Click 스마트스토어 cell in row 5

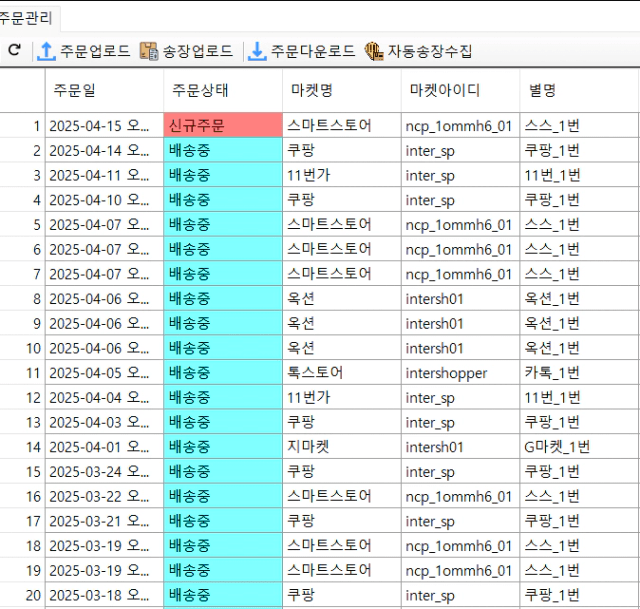[x=342, y=224]
